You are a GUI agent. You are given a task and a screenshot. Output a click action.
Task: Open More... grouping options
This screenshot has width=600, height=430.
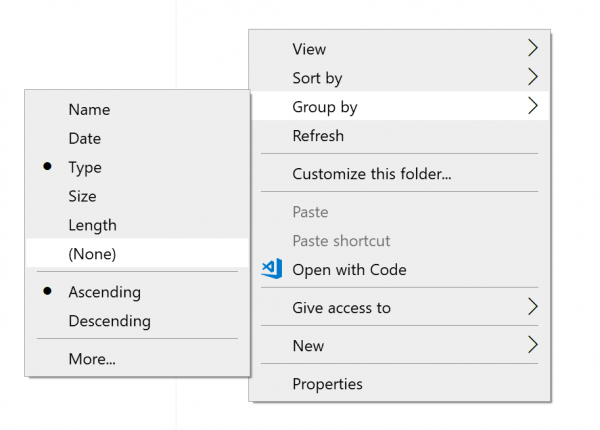pyautogui.click(x=92, y=360)
